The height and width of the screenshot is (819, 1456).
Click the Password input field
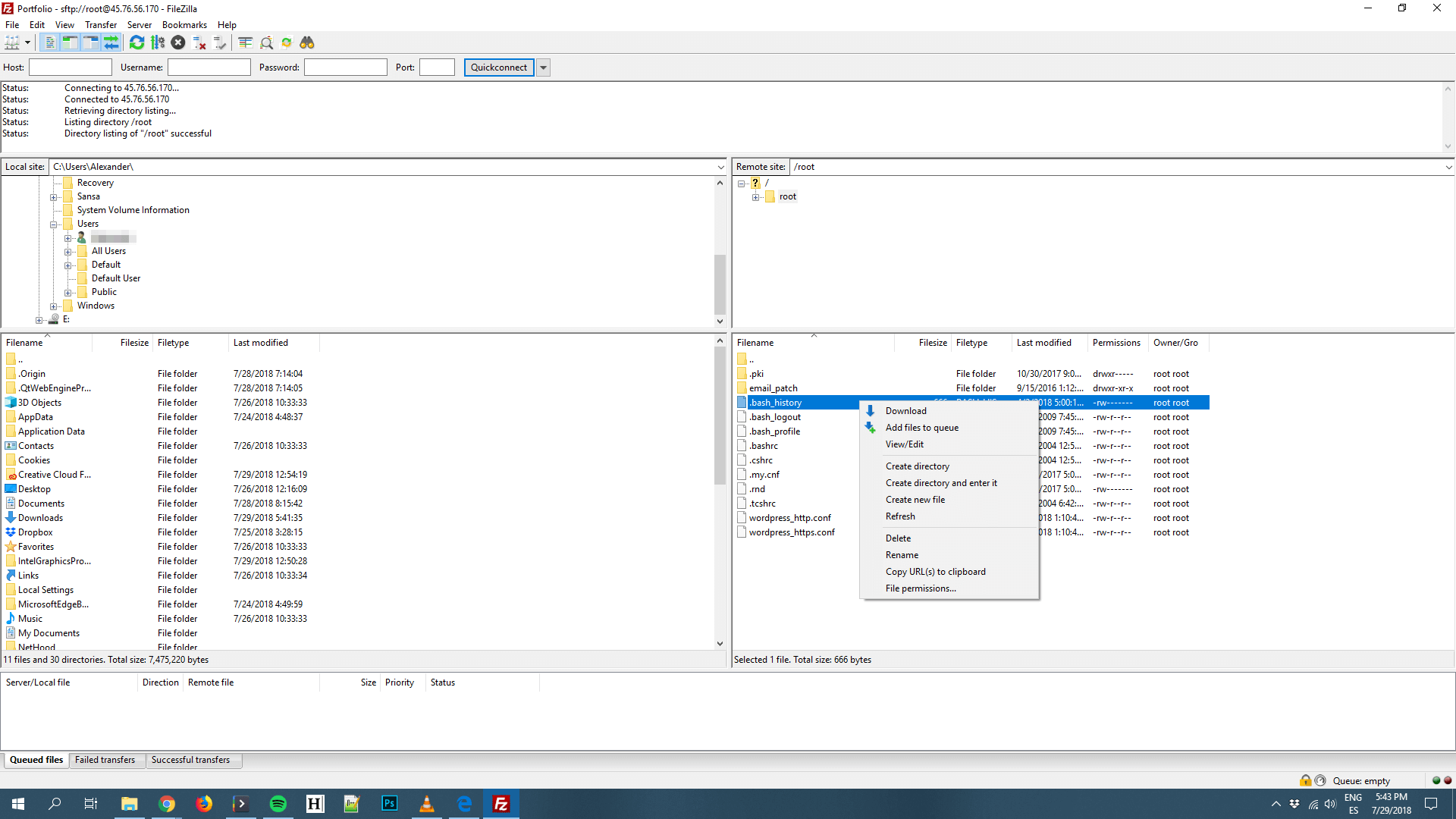344,67
